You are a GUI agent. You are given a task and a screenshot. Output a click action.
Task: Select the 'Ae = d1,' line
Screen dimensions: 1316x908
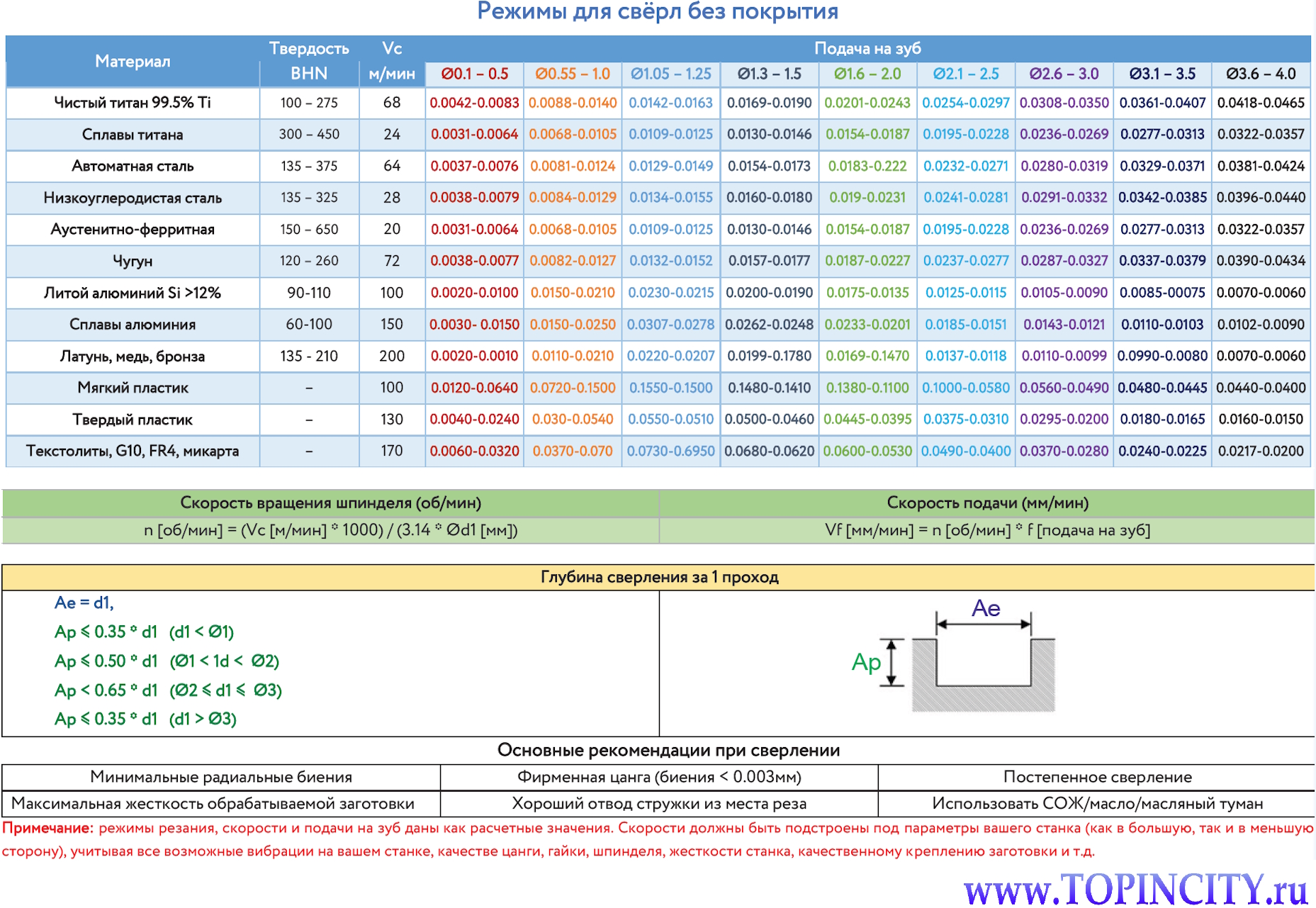84,602
